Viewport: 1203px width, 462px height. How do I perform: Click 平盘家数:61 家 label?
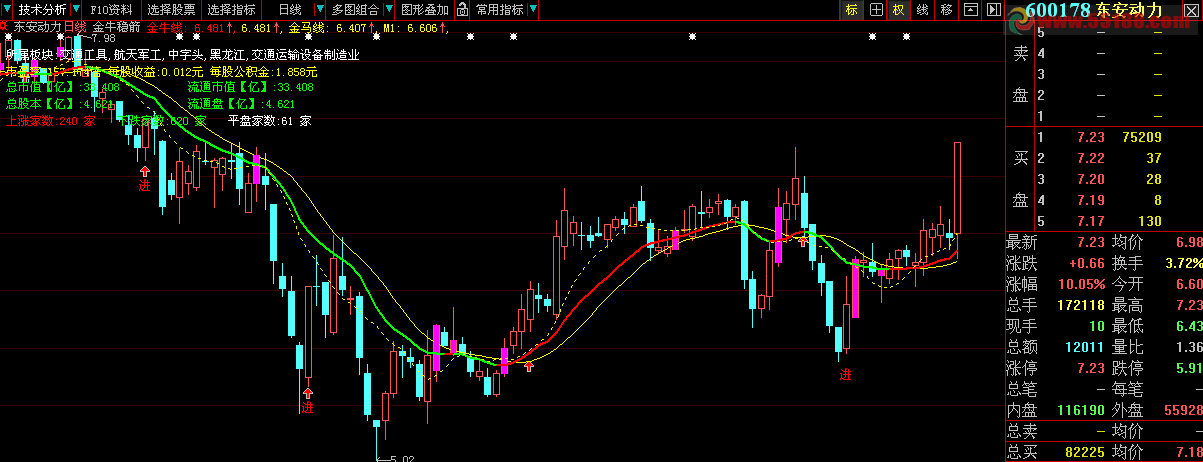270,120
